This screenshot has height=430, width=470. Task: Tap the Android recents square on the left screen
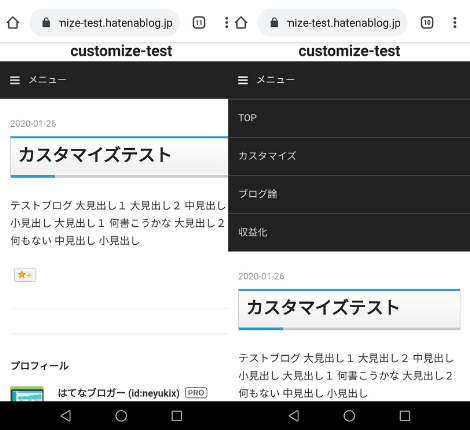coord(177,416)
